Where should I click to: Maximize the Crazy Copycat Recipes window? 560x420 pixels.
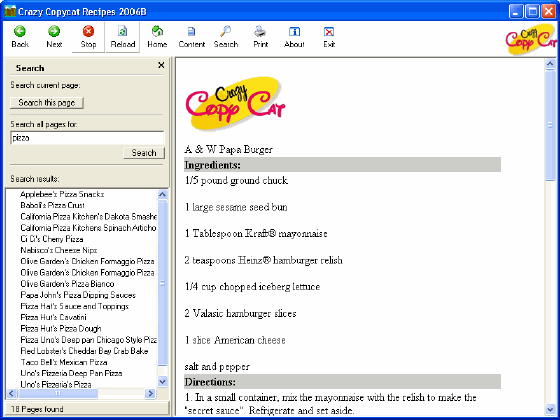click(532, 11)
